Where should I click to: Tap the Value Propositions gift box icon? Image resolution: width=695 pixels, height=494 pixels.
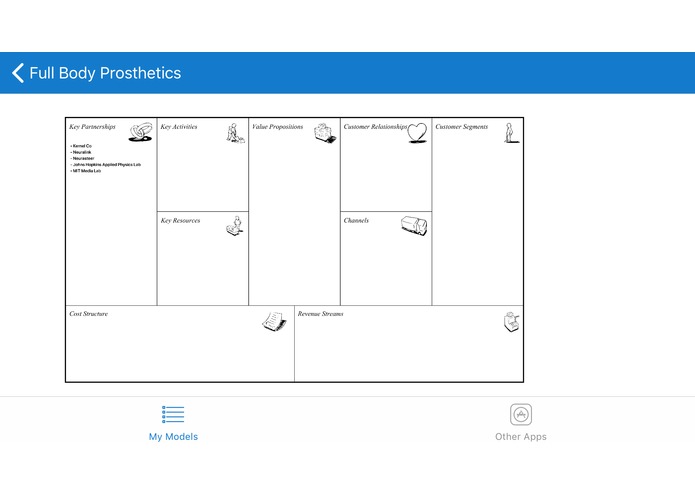(x=325, y=133)
